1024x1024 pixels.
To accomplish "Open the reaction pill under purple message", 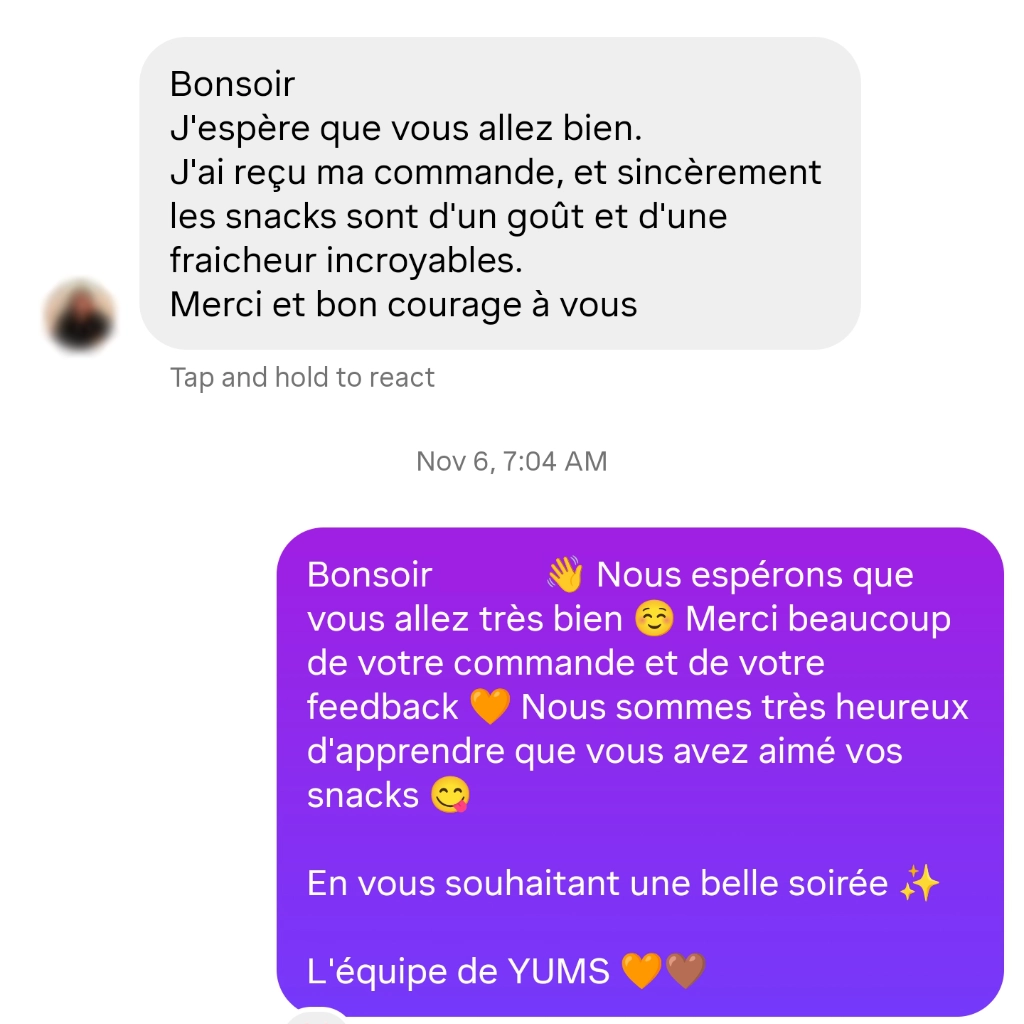I will (x=318, y=1016).
